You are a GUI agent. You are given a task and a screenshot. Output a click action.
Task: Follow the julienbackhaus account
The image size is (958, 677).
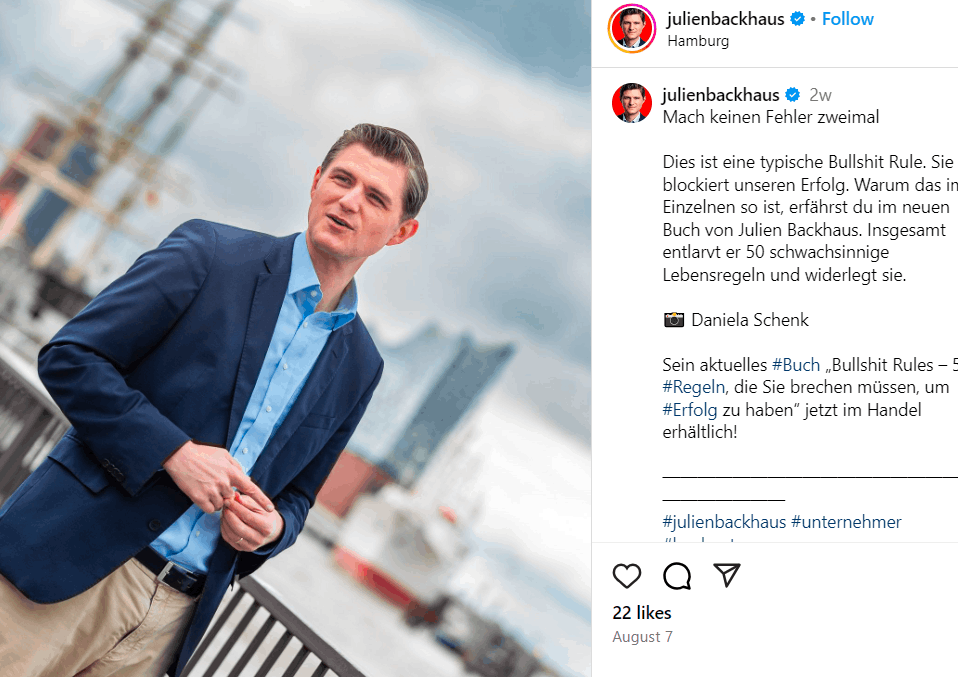[x=847, y=19]
